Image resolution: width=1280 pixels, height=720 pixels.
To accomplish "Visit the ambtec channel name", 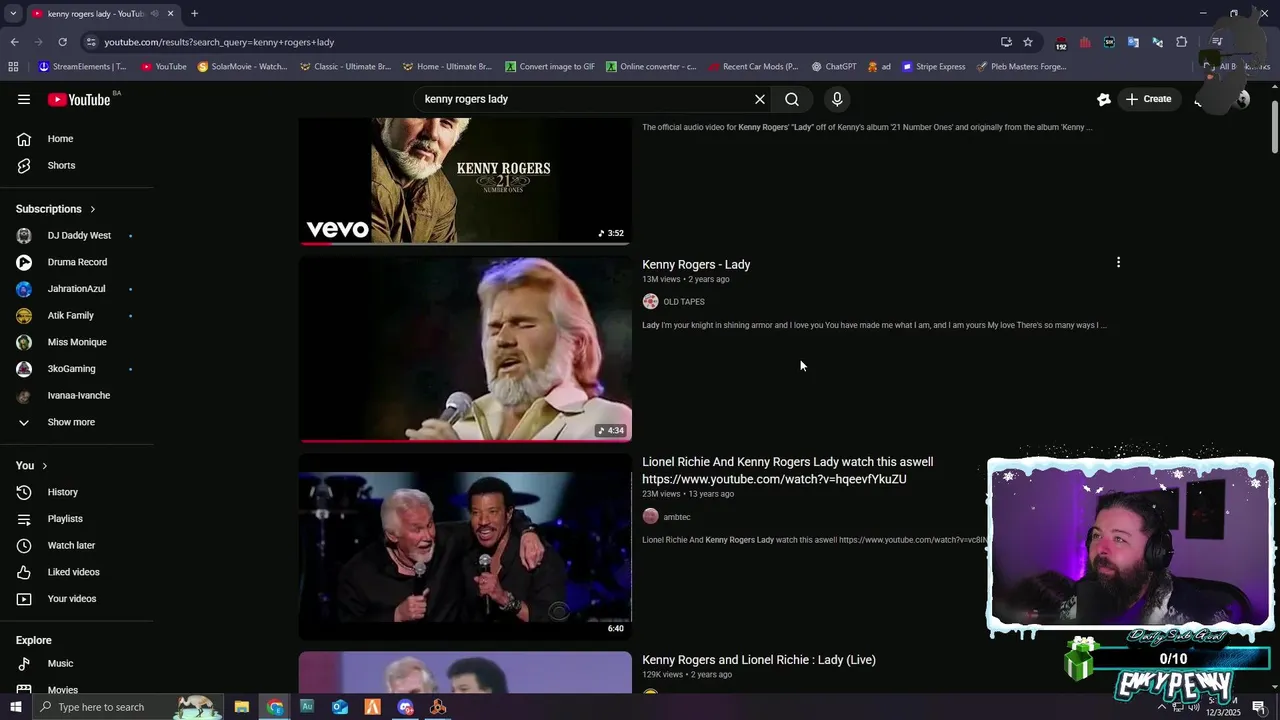I will coord(677,517).
